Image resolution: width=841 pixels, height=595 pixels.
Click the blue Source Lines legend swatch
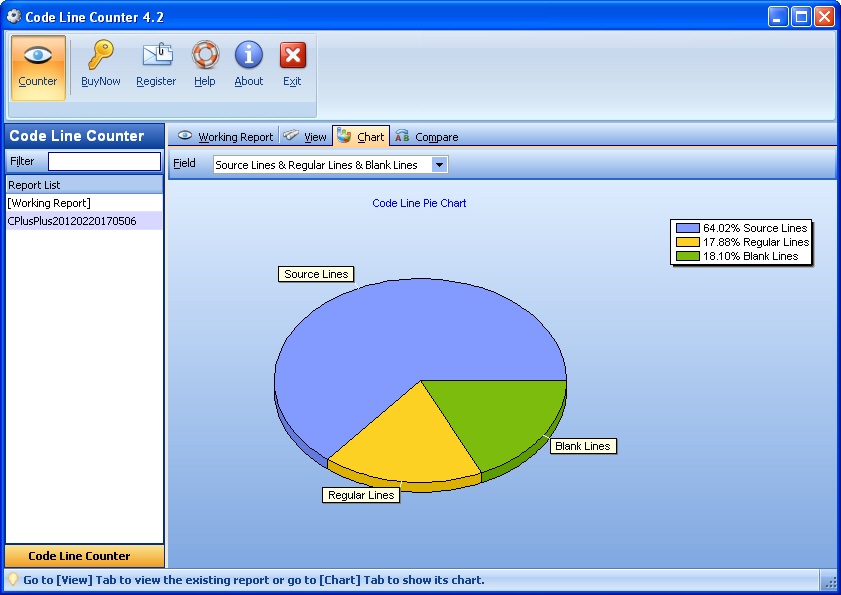(x=687, y=228)
